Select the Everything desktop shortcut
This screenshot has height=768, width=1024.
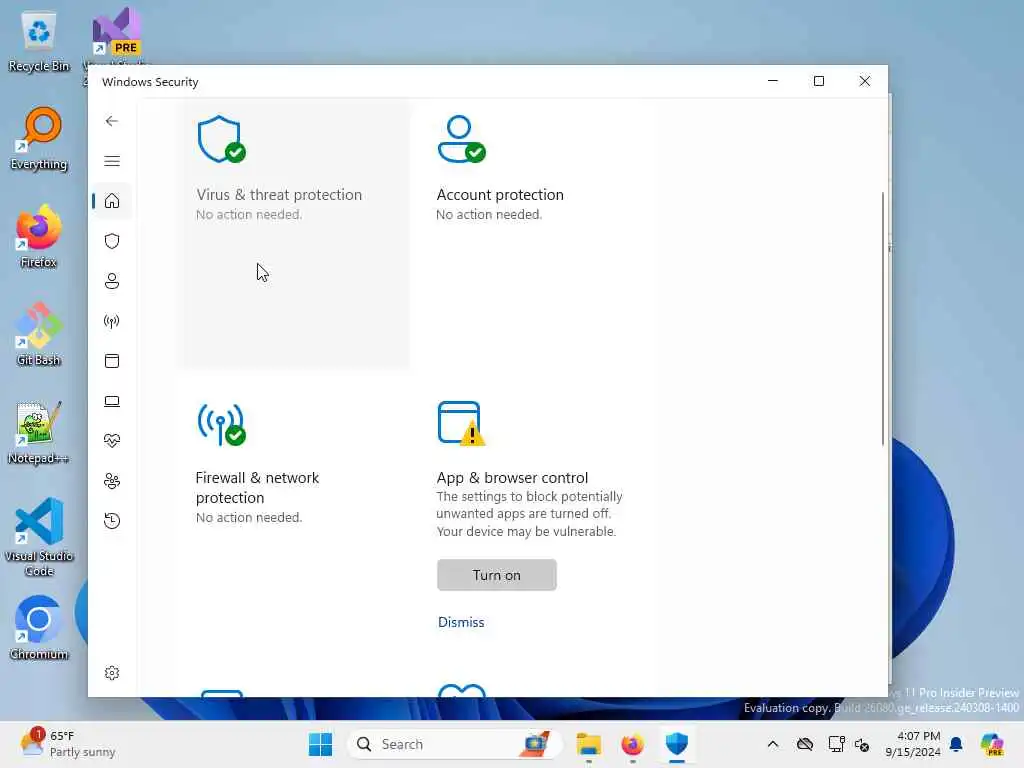coord(39,139)
